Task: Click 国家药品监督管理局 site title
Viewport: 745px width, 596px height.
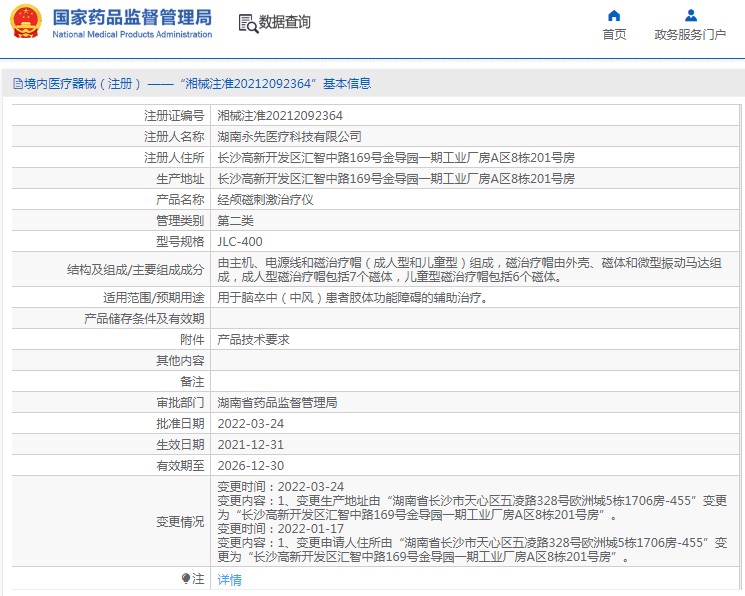Action: coord(132,18)
